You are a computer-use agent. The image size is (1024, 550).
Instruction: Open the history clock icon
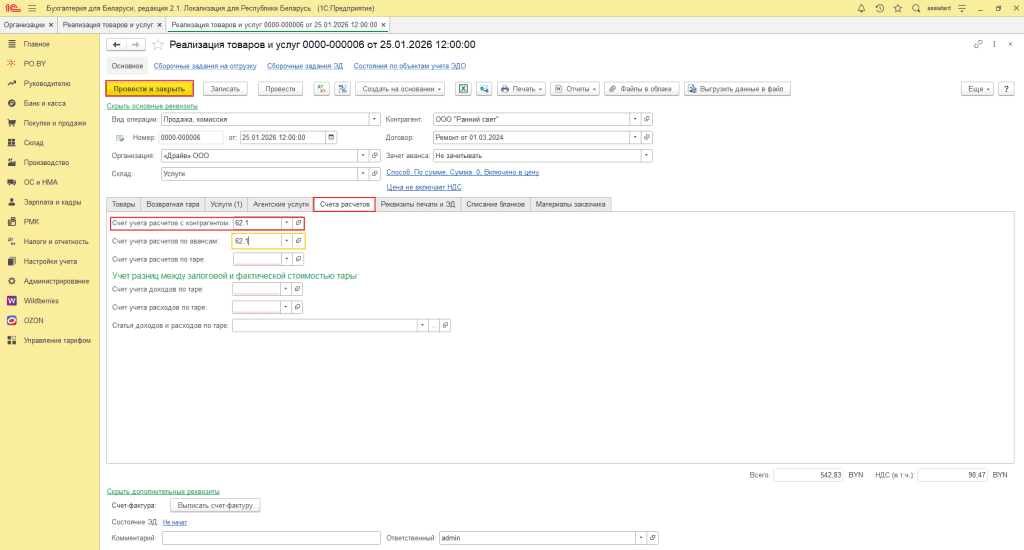pos(880,8)
